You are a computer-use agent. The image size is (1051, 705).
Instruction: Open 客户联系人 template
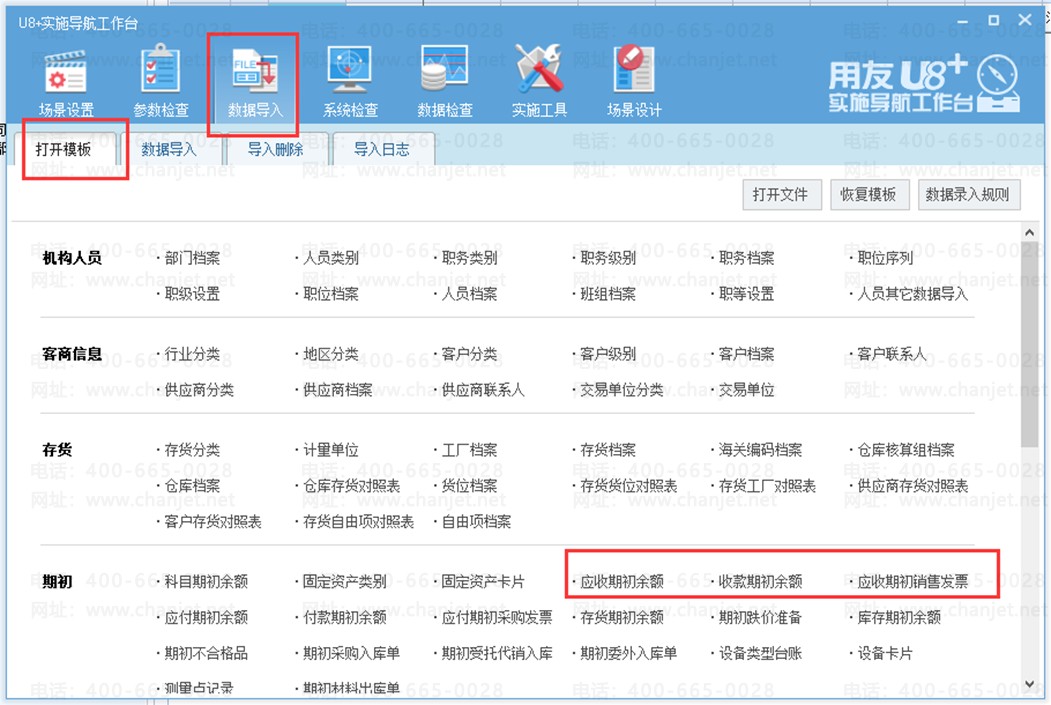(x=892, y=354)
